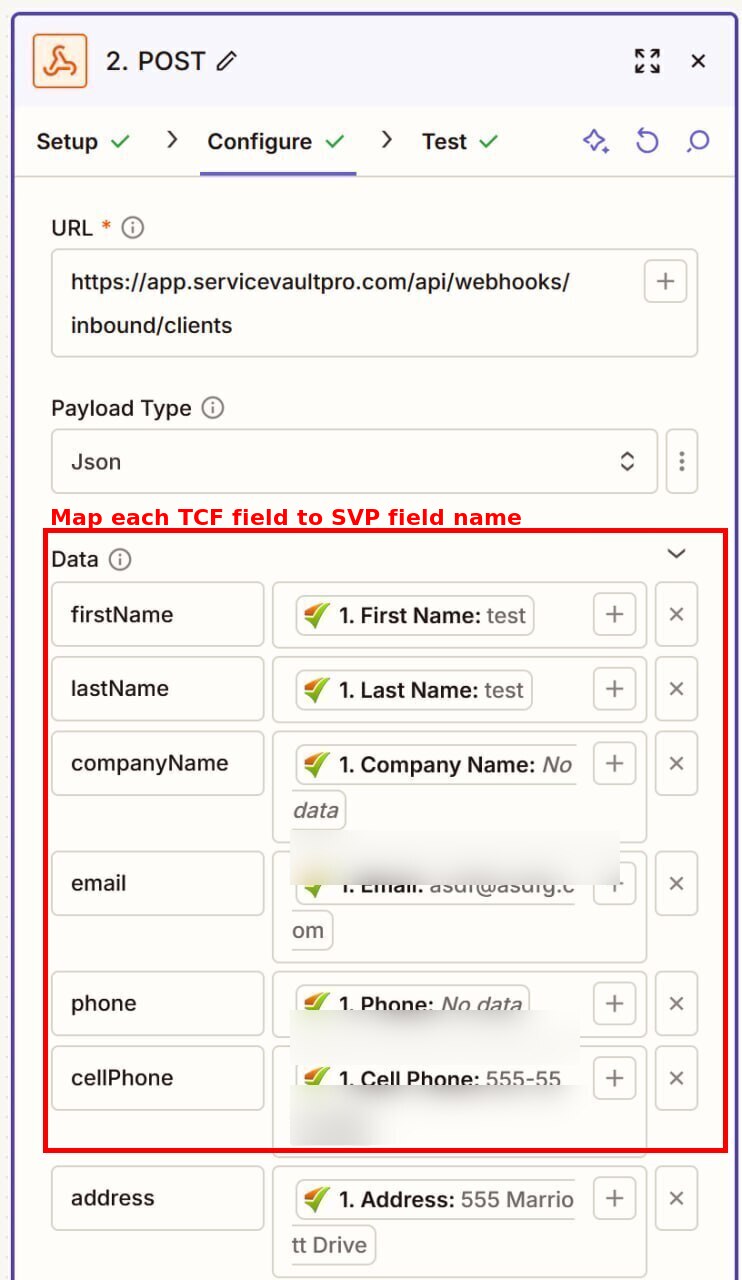Image resolution: width=742 pixels, height=1280 pixels.
Task: Open the Payload Type Json dropdown
Action: coord(355,461)
